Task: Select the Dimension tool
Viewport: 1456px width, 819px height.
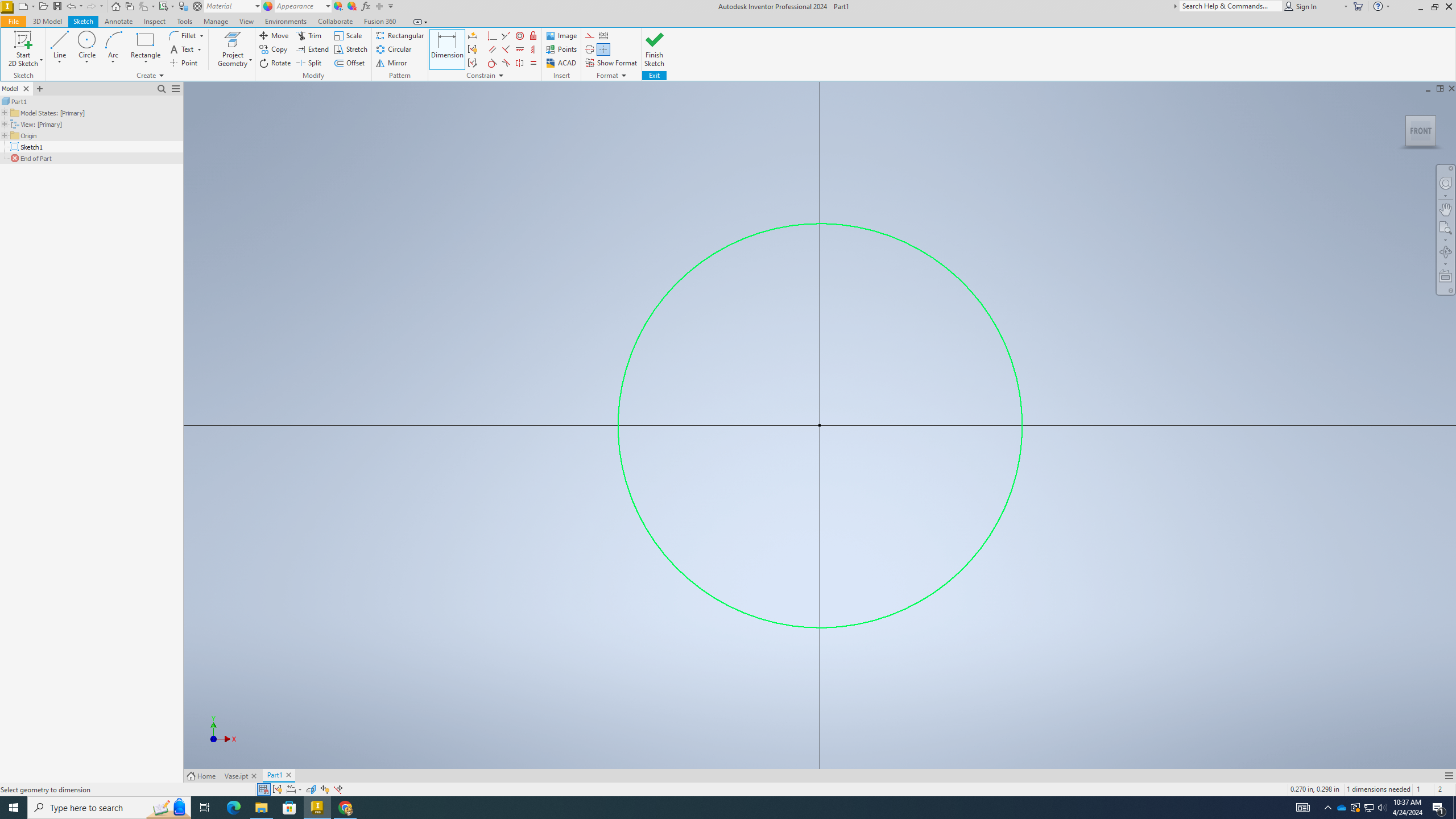Action: coord(447,49)
